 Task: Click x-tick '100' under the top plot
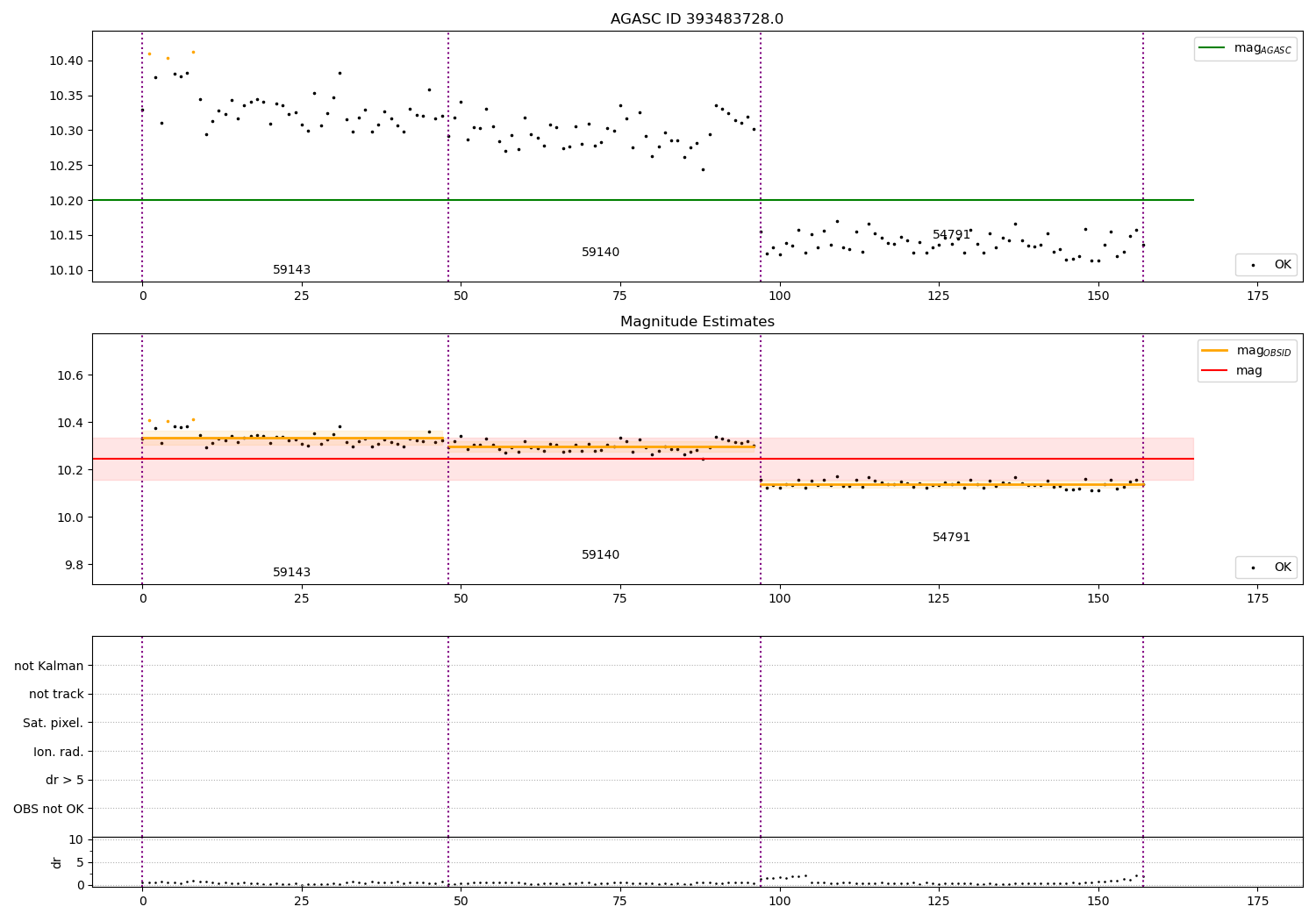click(779, 296)
